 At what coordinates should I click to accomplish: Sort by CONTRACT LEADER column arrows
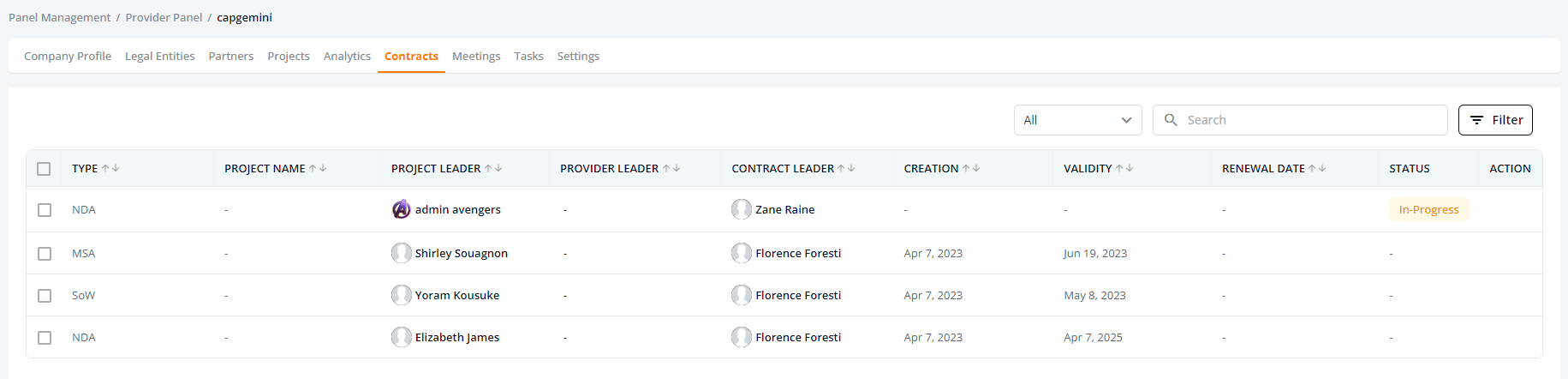(x=846, y=169)
